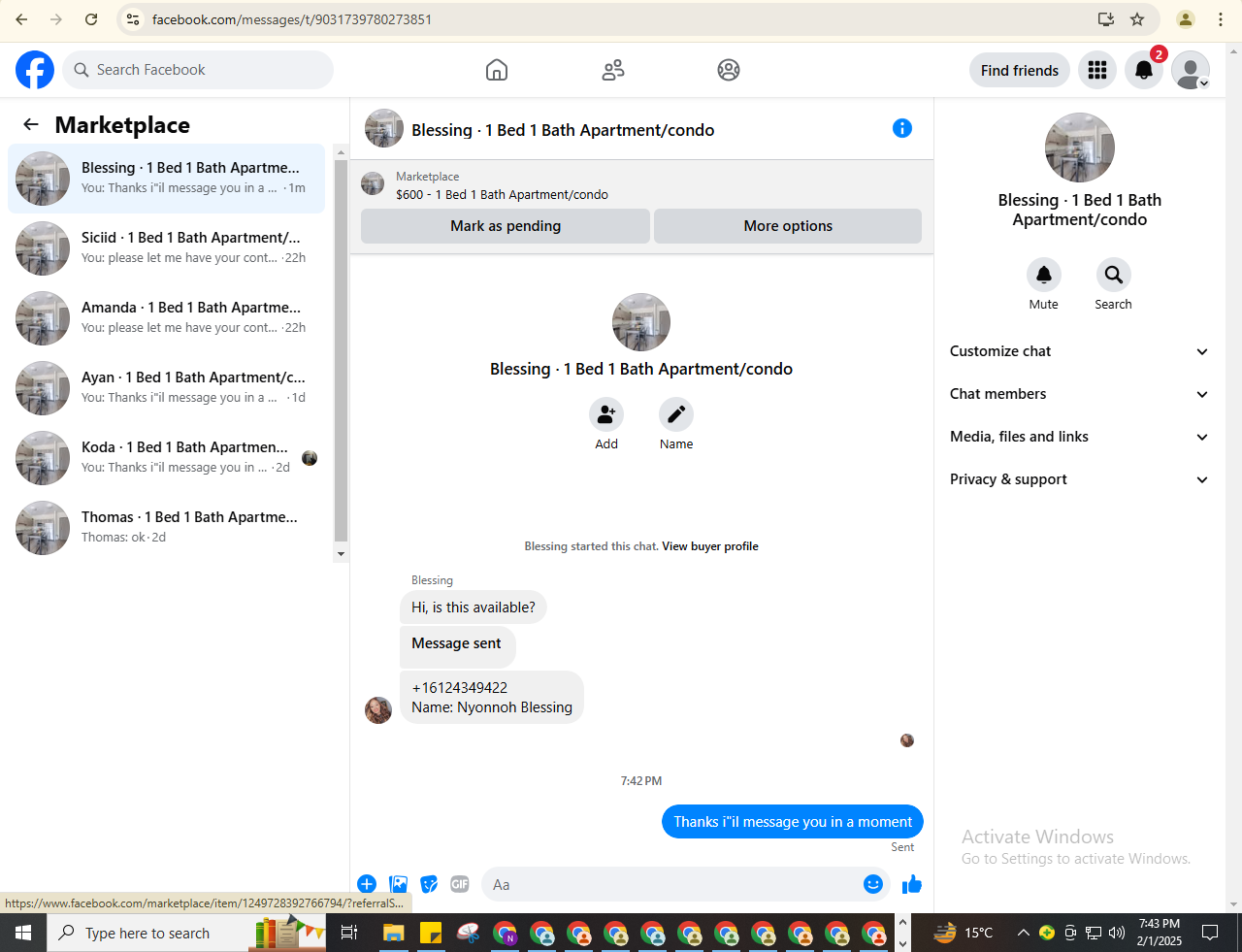Click Blessing's large avatar in right panel
1242x952 pixels.
coord(1080,148)
